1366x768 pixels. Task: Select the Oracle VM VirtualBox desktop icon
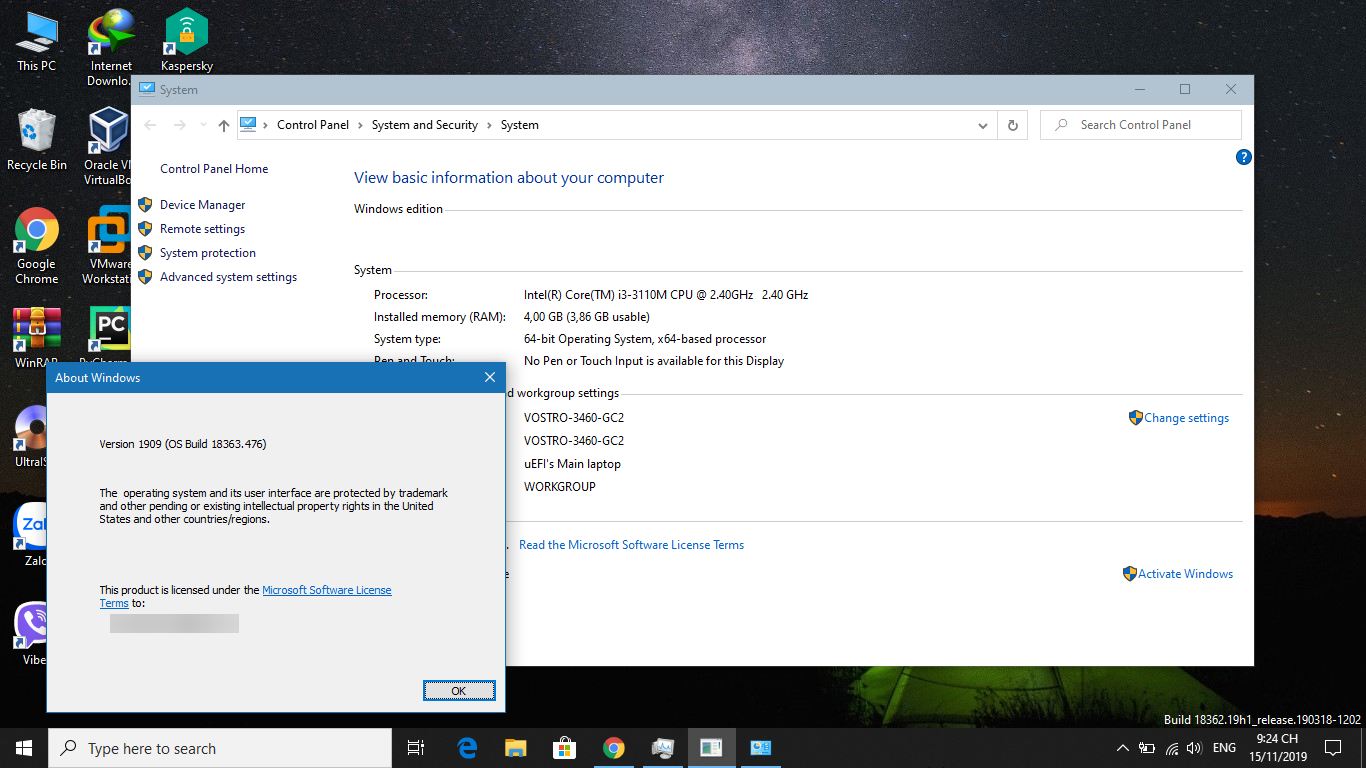click(107, 147)
